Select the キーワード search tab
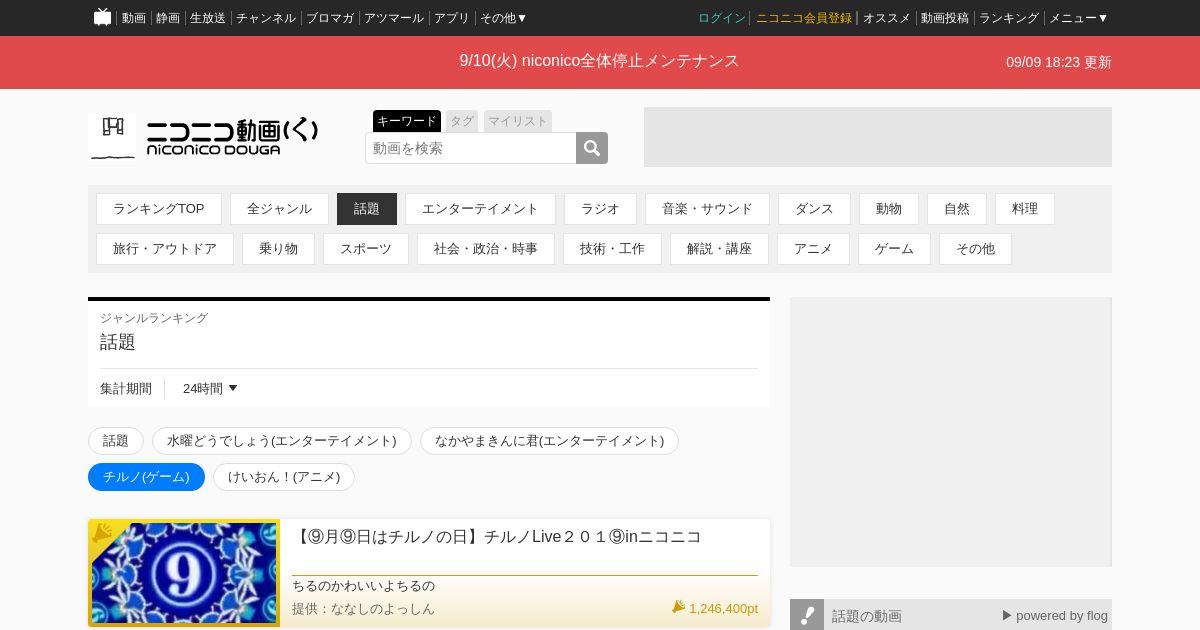Viewport: 1200px width, 630px height. click(x=407, y=121)
